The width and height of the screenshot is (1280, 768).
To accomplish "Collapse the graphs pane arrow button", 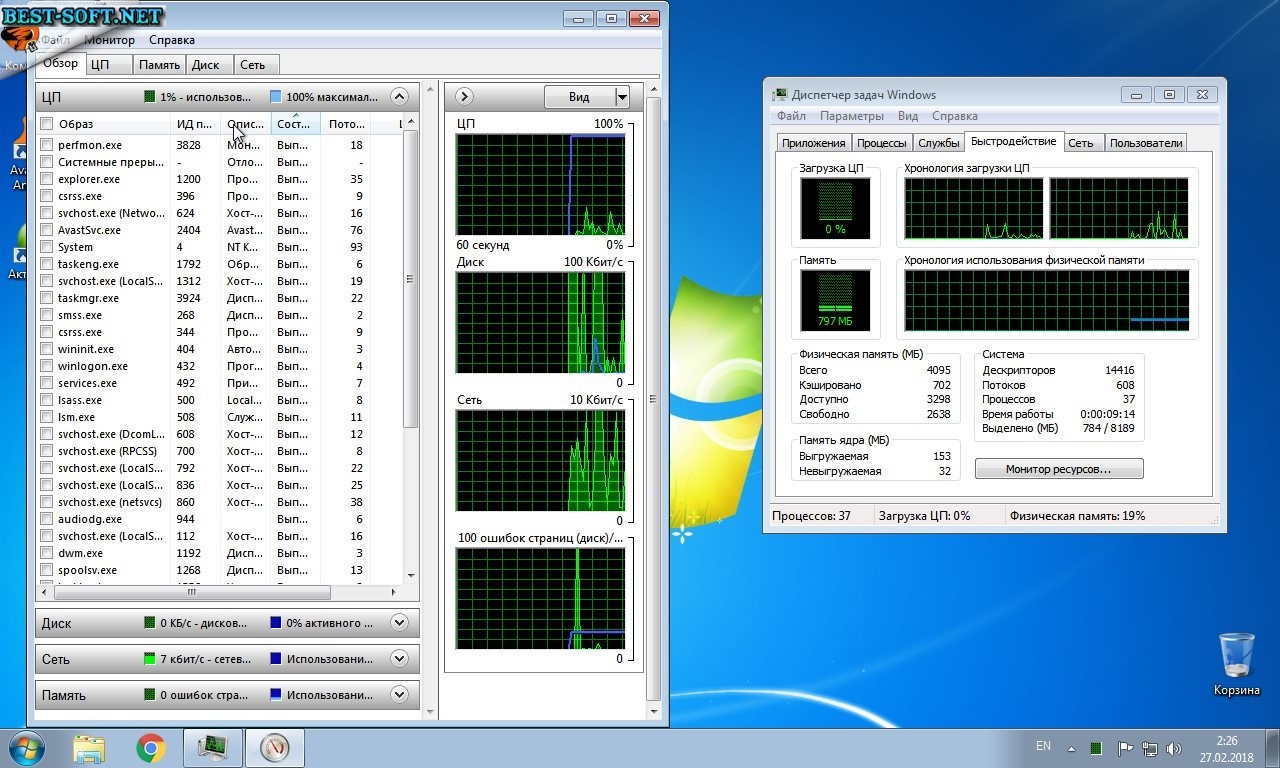I will (464, 97).
